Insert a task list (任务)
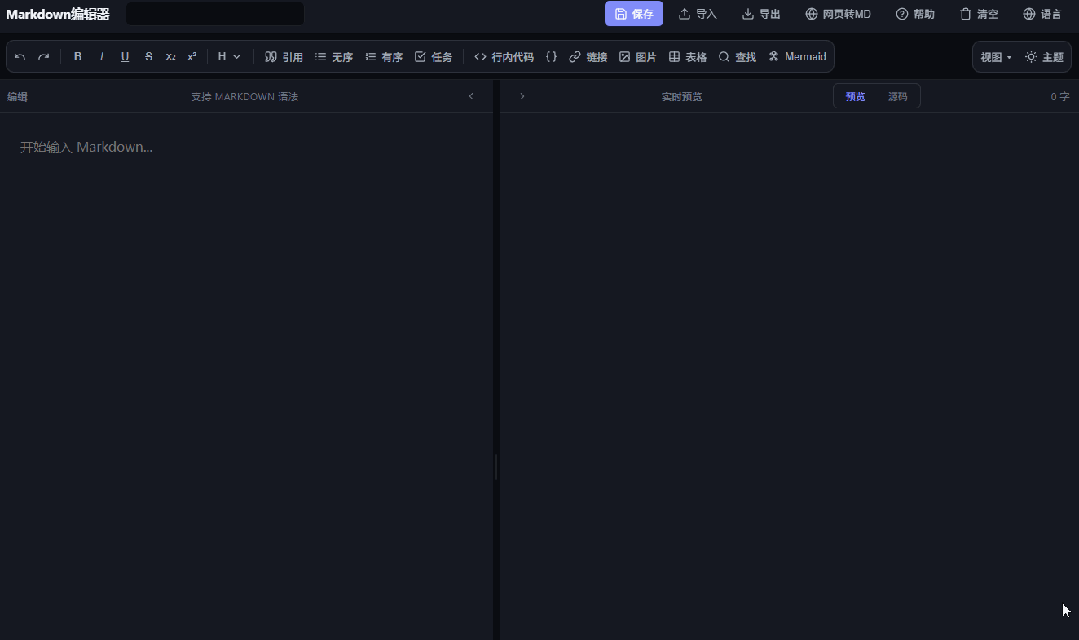Viewport: 1079px width, 640px height. 434,56
